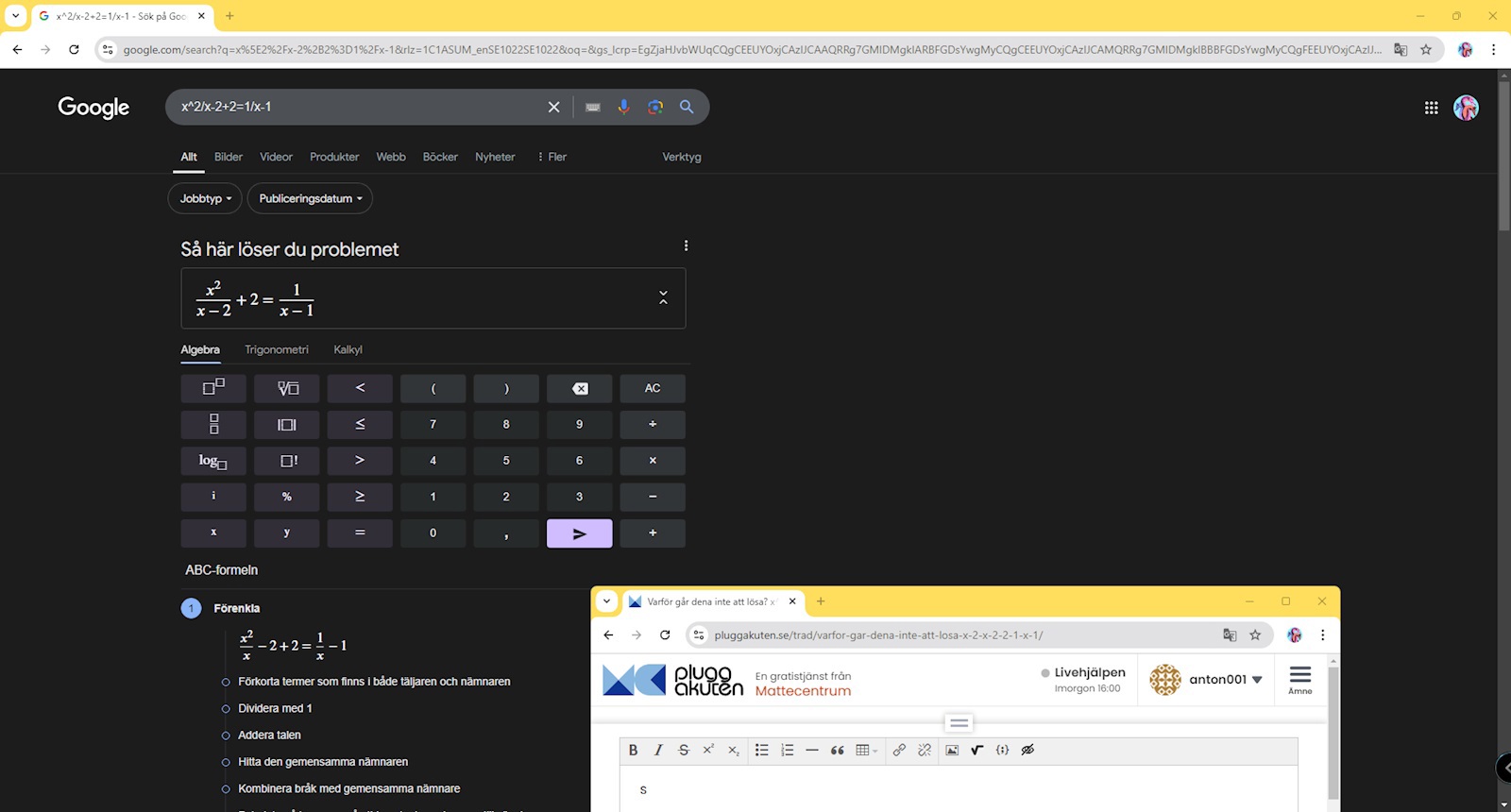Open the Jobbtyp filter dropdown
The width and height of the screenshot is (1511, 812).
(205, 198)
